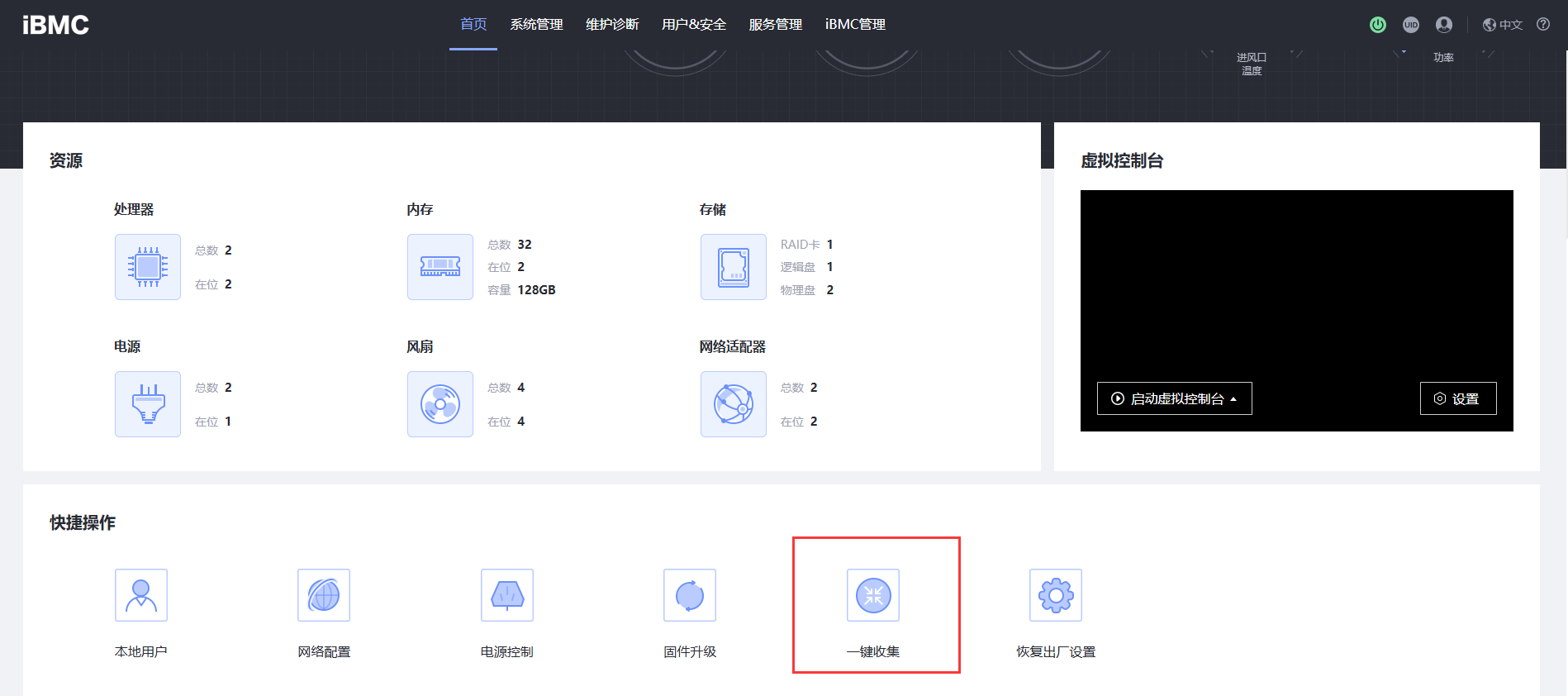Click the 固件升级 refresh icon
1568x696 pixels.
(x=690, y=595)
